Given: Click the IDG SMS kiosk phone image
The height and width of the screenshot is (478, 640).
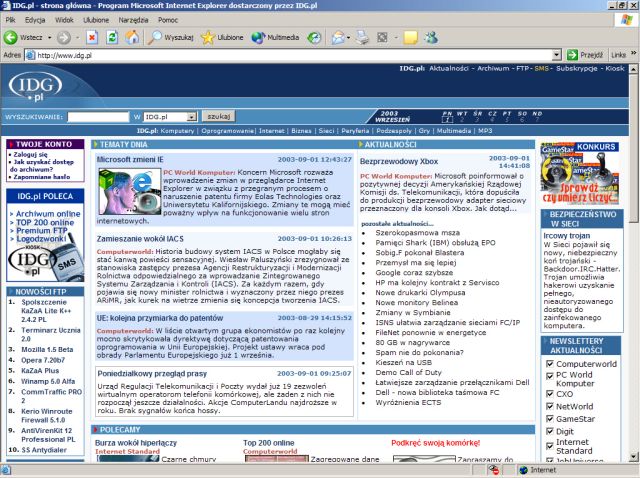Looking at the screenshot, I should click(46, 258).
